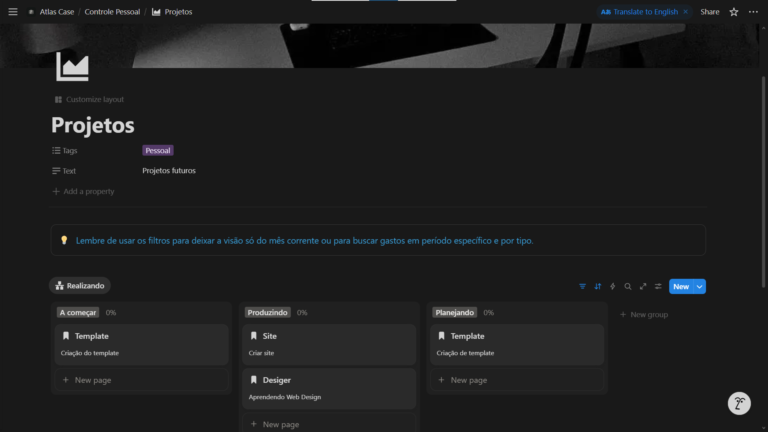Image resolution: width=768 pixels, height=432 pixels.
Task: Go to Controle Pessoal in breadcrumb
Action: pos(112,12)
